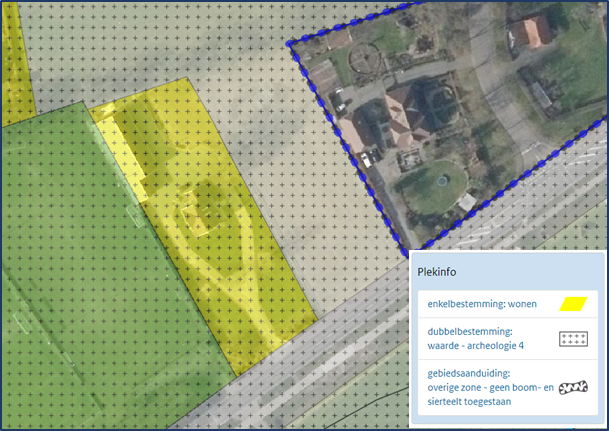The image size is (609, 431).
Task: Click the Plekinfo panel heading
Action: (437, 272)
